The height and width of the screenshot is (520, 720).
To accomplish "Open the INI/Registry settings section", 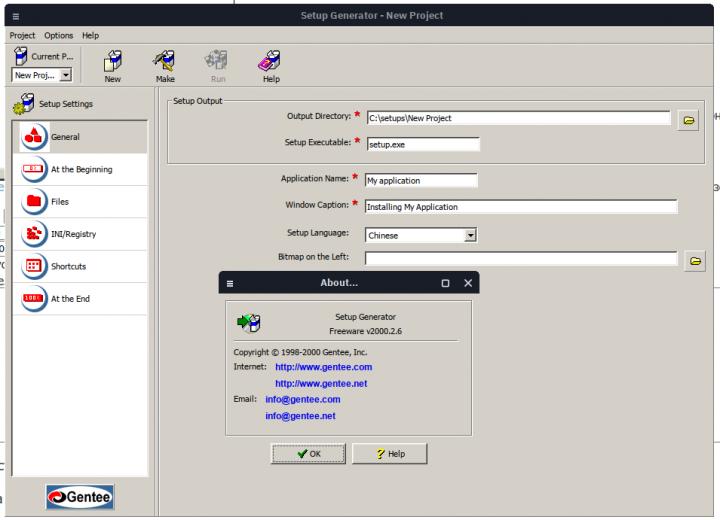I will pos(80,234).
